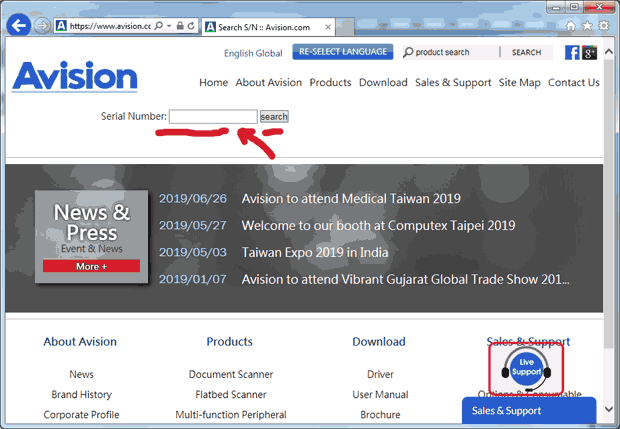This screenshot has width=620, height=429.
Task: Click the browser Forward arrow button
Action: point(42,26)
